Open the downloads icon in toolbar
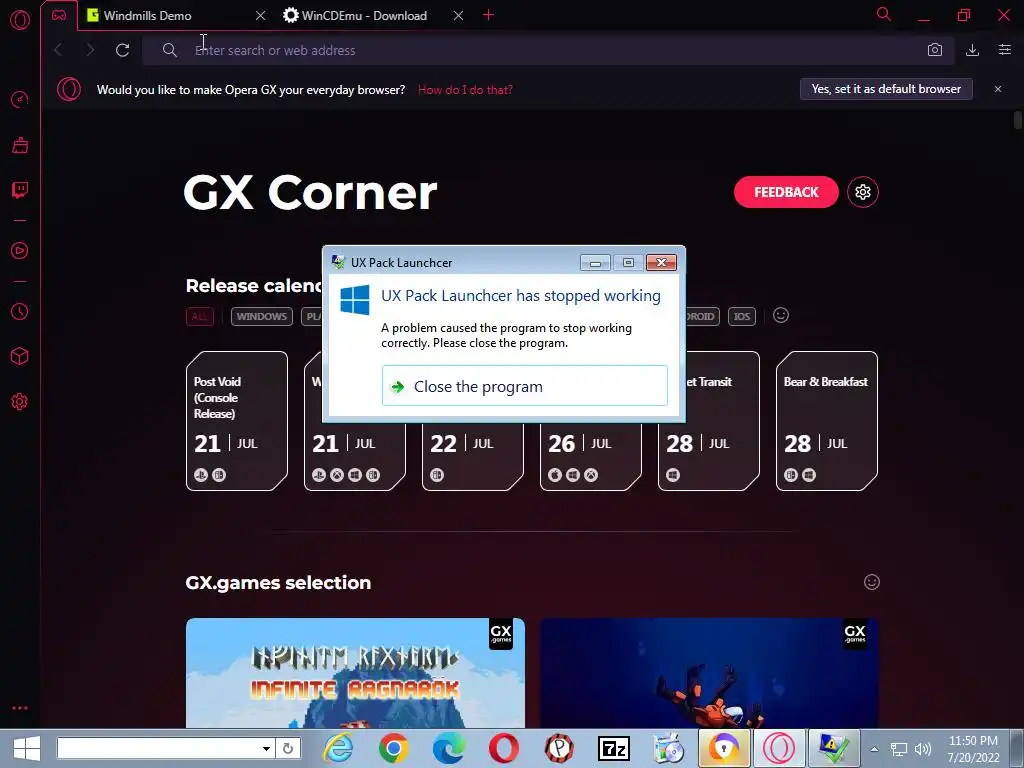The height and width of the screenshot is (768, 1024). 972,50
